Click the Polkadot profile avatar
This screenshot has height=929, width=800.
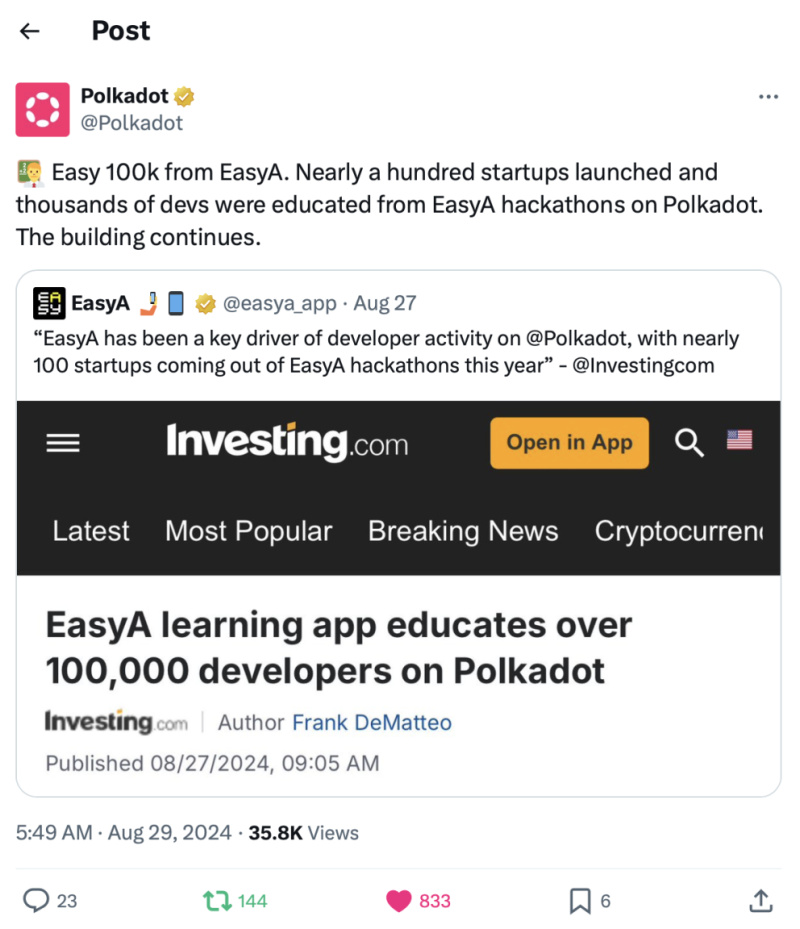42,108
